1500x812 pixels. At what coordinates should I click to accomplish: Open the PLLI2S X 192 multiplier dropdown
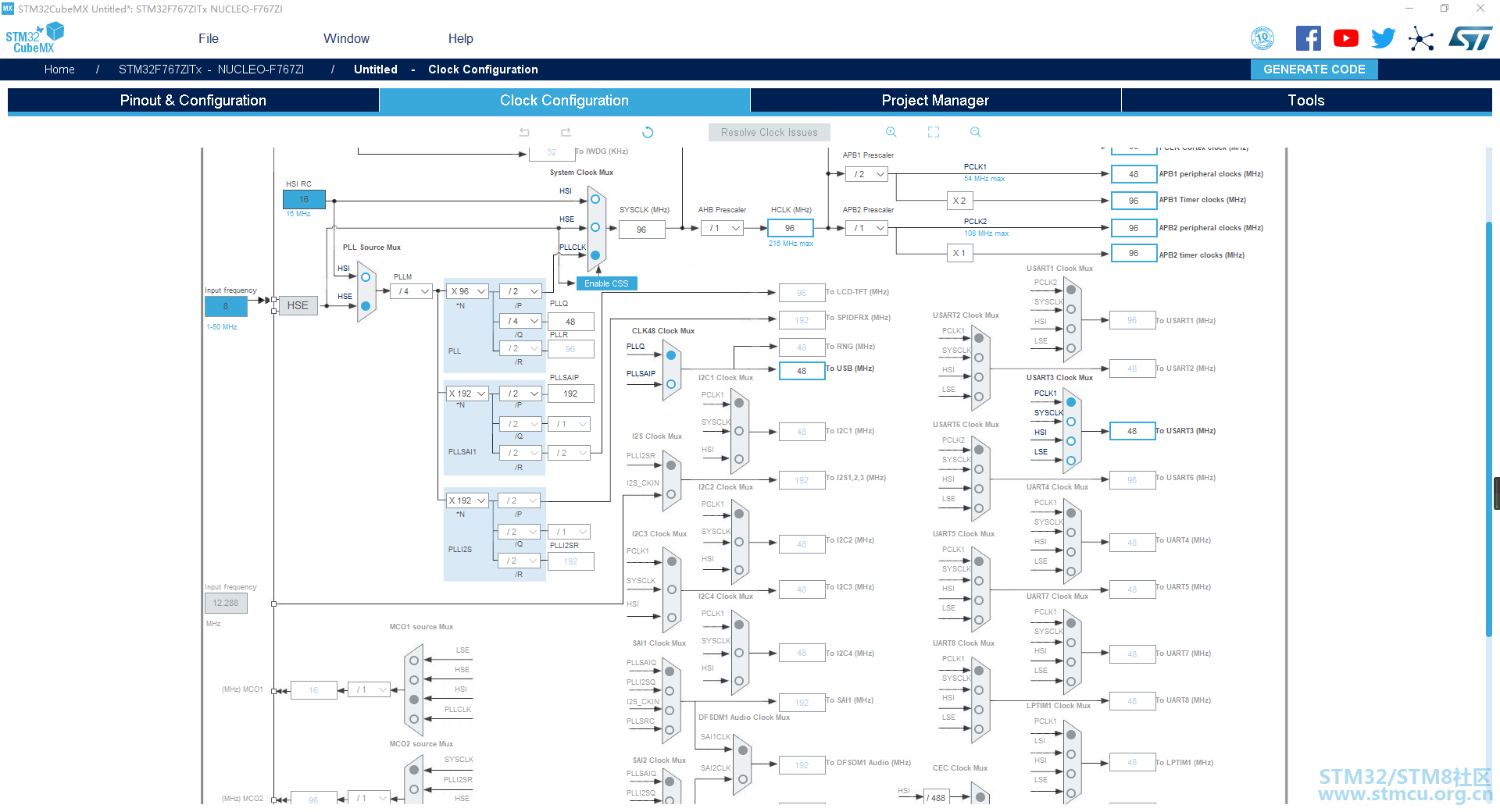[x=467, y=500]
